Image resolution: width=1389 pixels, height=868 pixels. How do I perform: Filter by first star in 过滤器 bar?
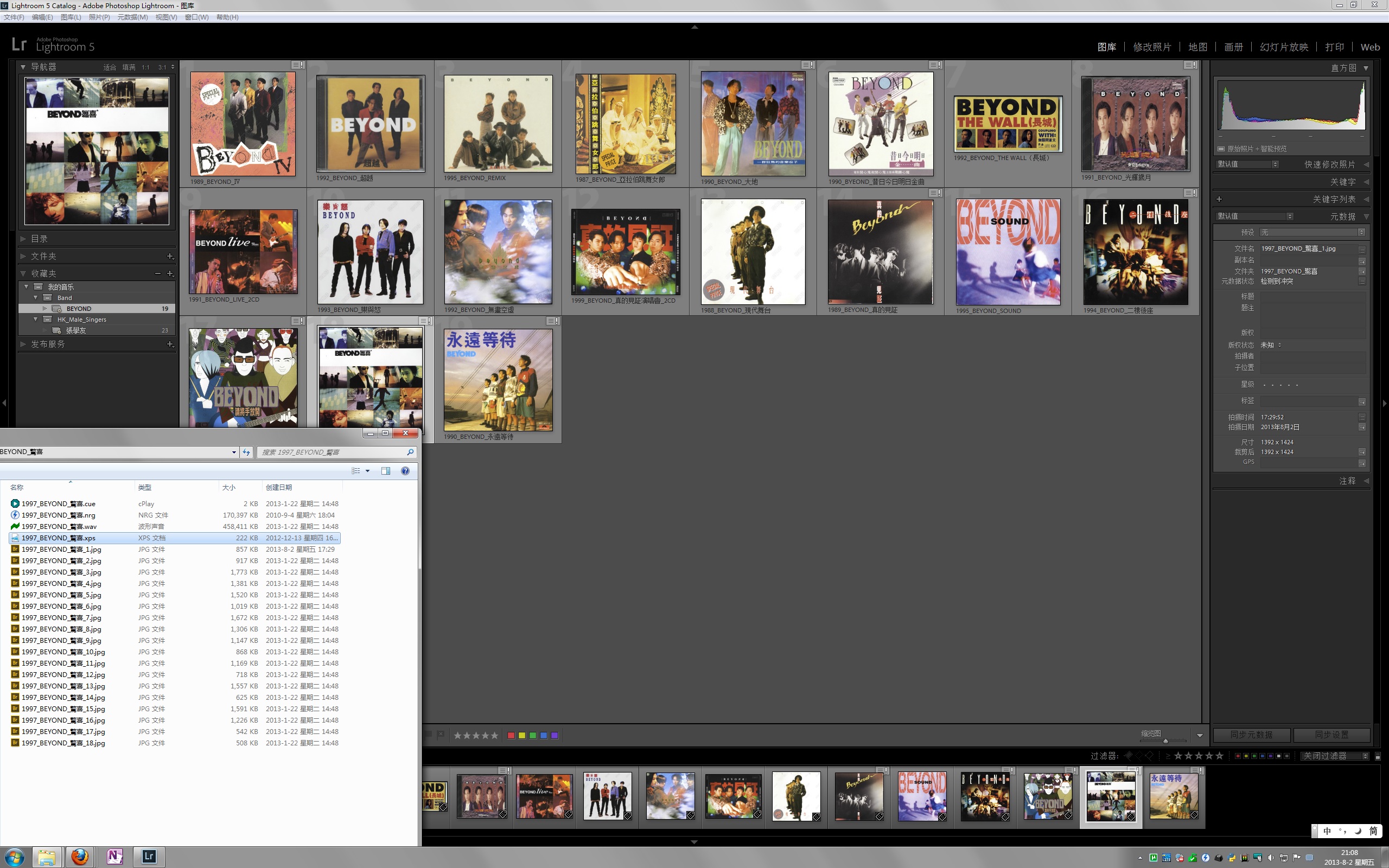click(x=1178, y=756)
